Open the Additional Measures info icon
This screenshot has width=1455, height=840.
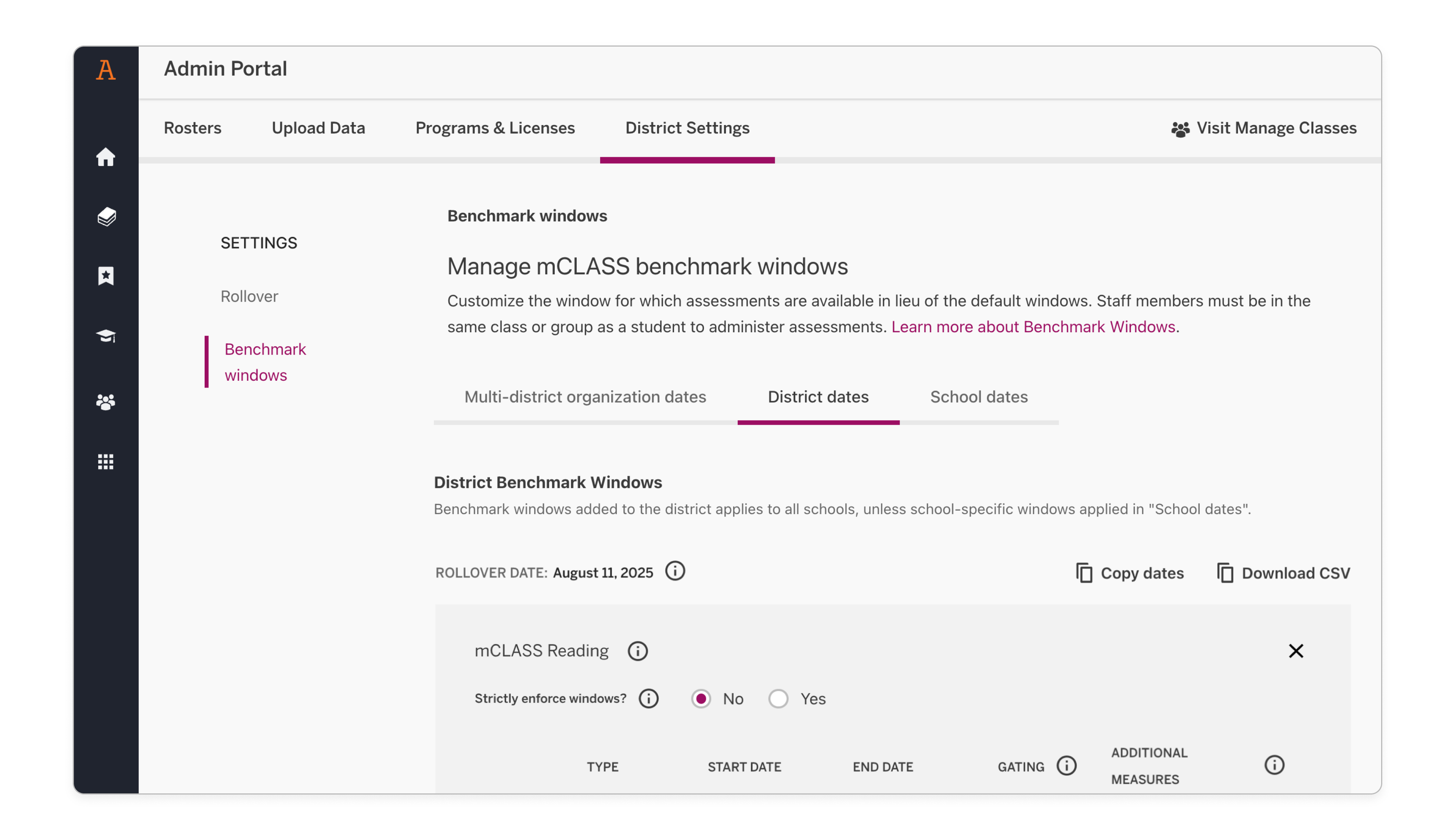click(1274, 765)
